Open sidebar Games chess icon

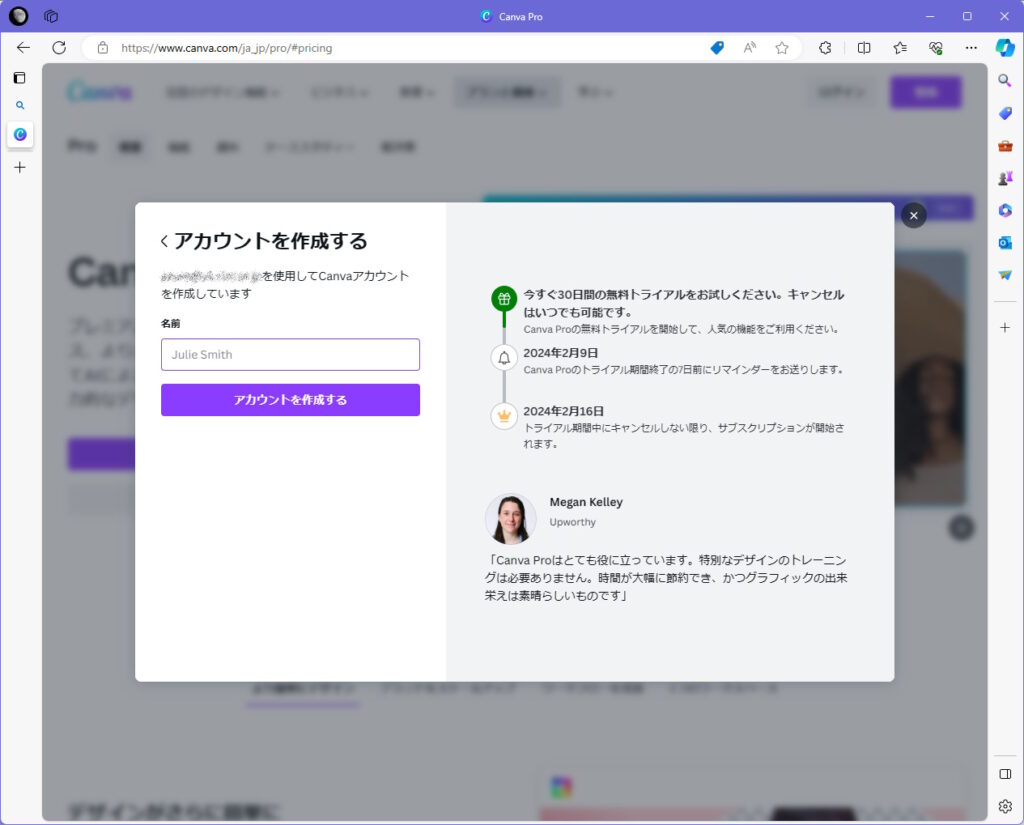click(1005, 178)
